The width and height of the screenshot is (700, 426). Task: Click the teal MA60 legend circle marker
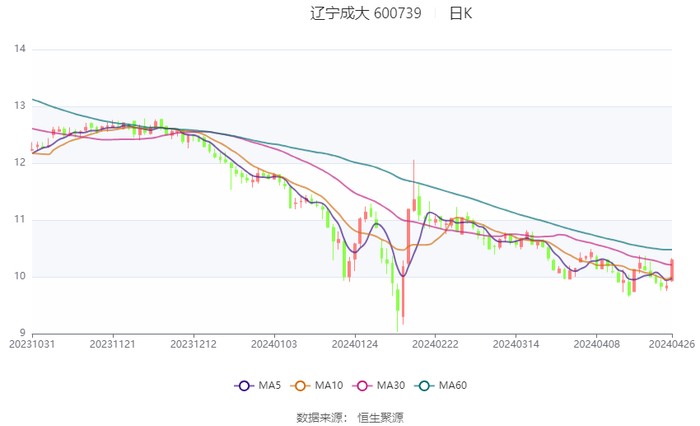tap(424, 386)
